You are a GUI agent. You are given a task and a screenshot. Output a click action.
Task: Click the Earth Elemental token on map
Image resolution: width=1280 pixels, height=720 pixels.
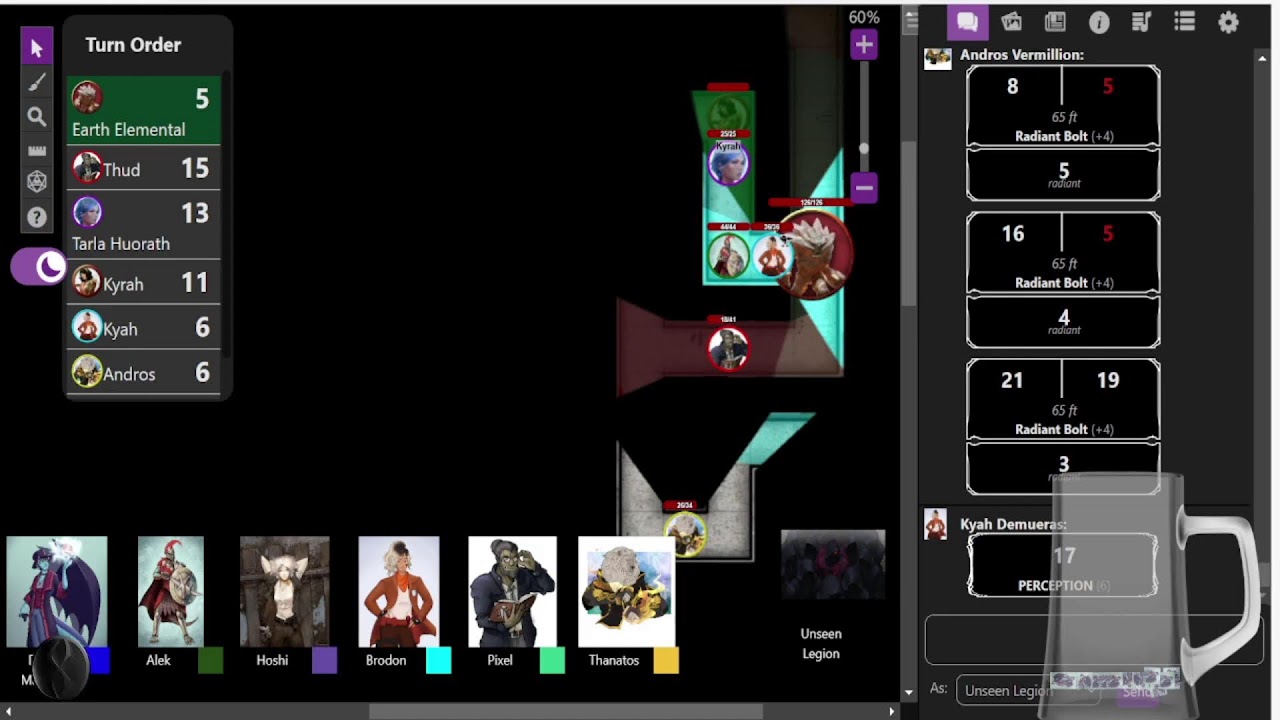tap(815, 254)
